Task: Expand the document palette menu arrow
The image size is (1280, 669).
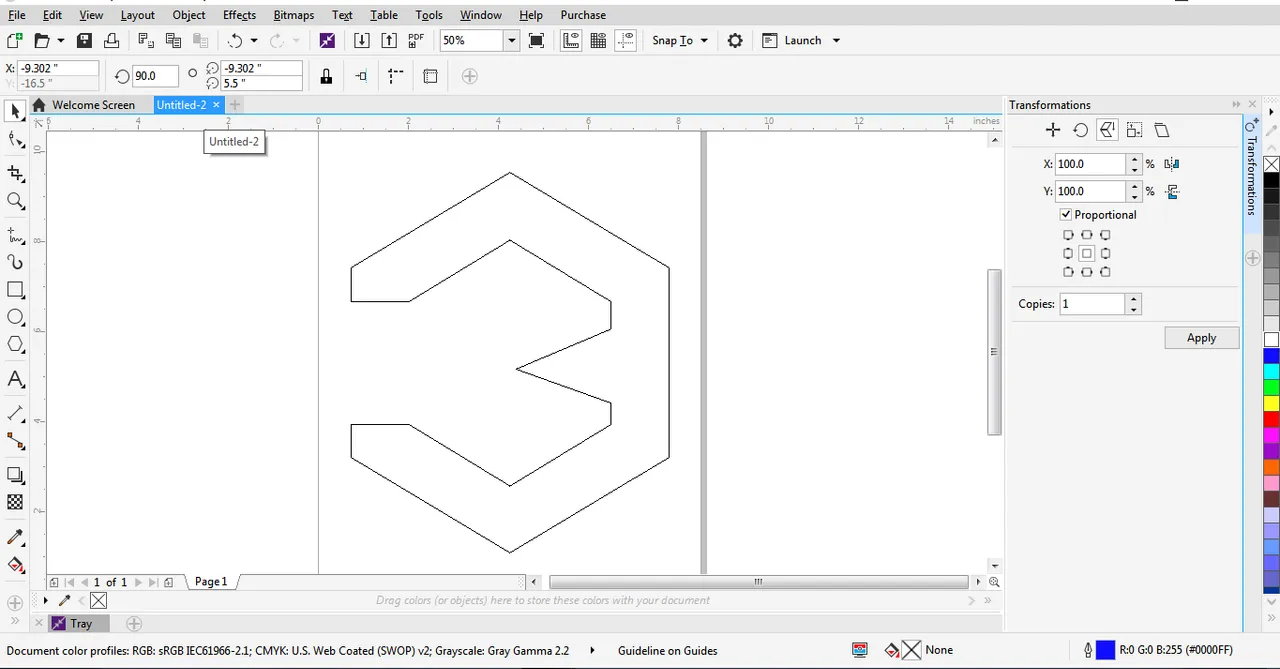Action: tap(45, 600)
